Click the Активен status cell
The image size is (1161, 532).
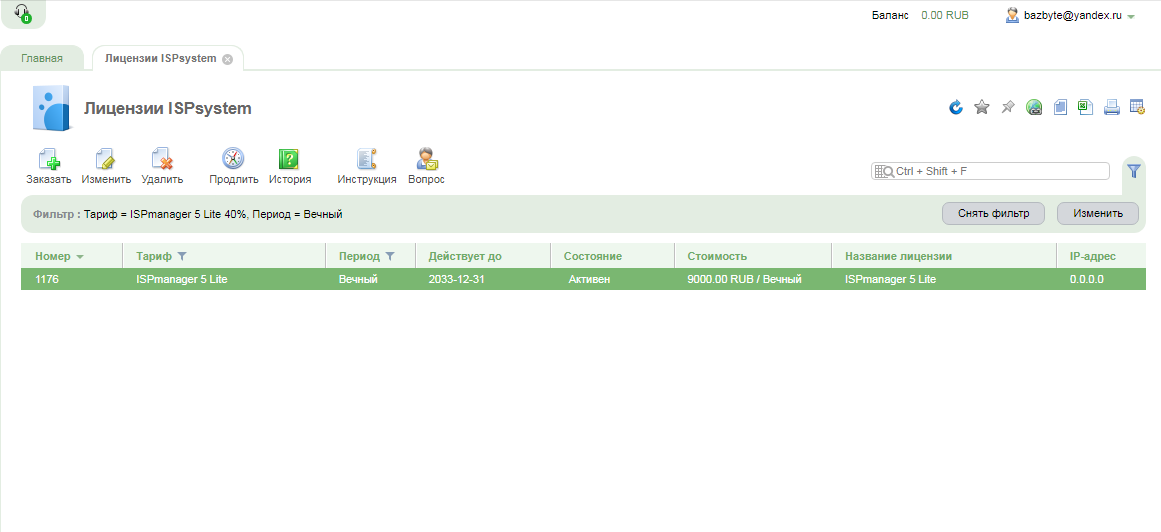click(589, 279)
